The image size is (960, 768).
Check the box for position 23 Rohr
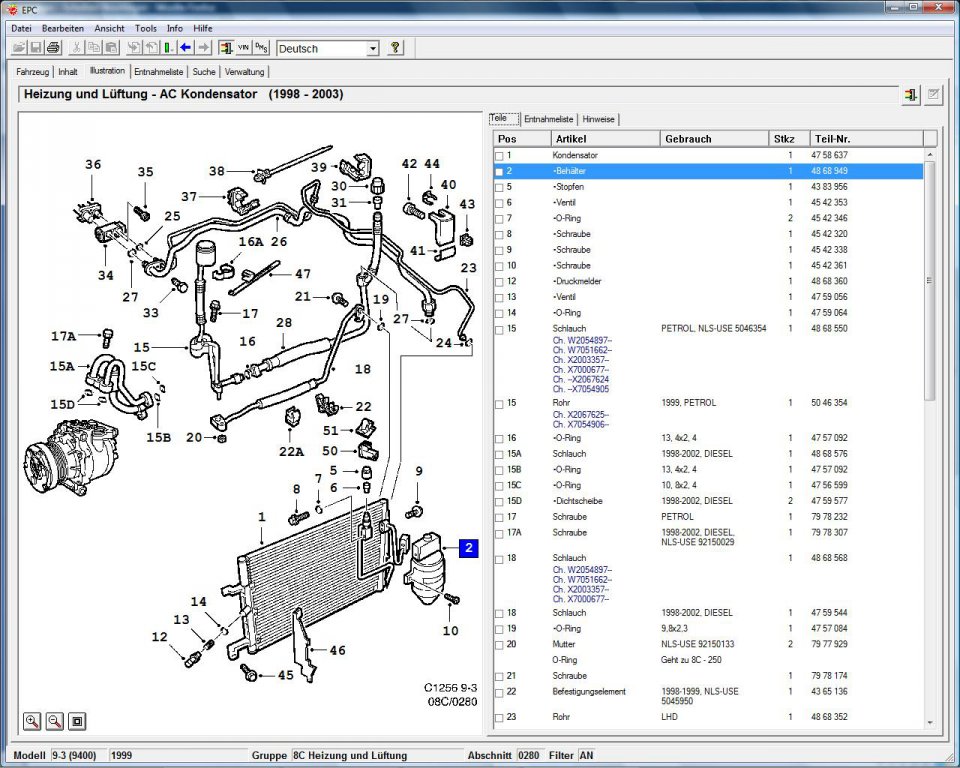tap(499, 718)
